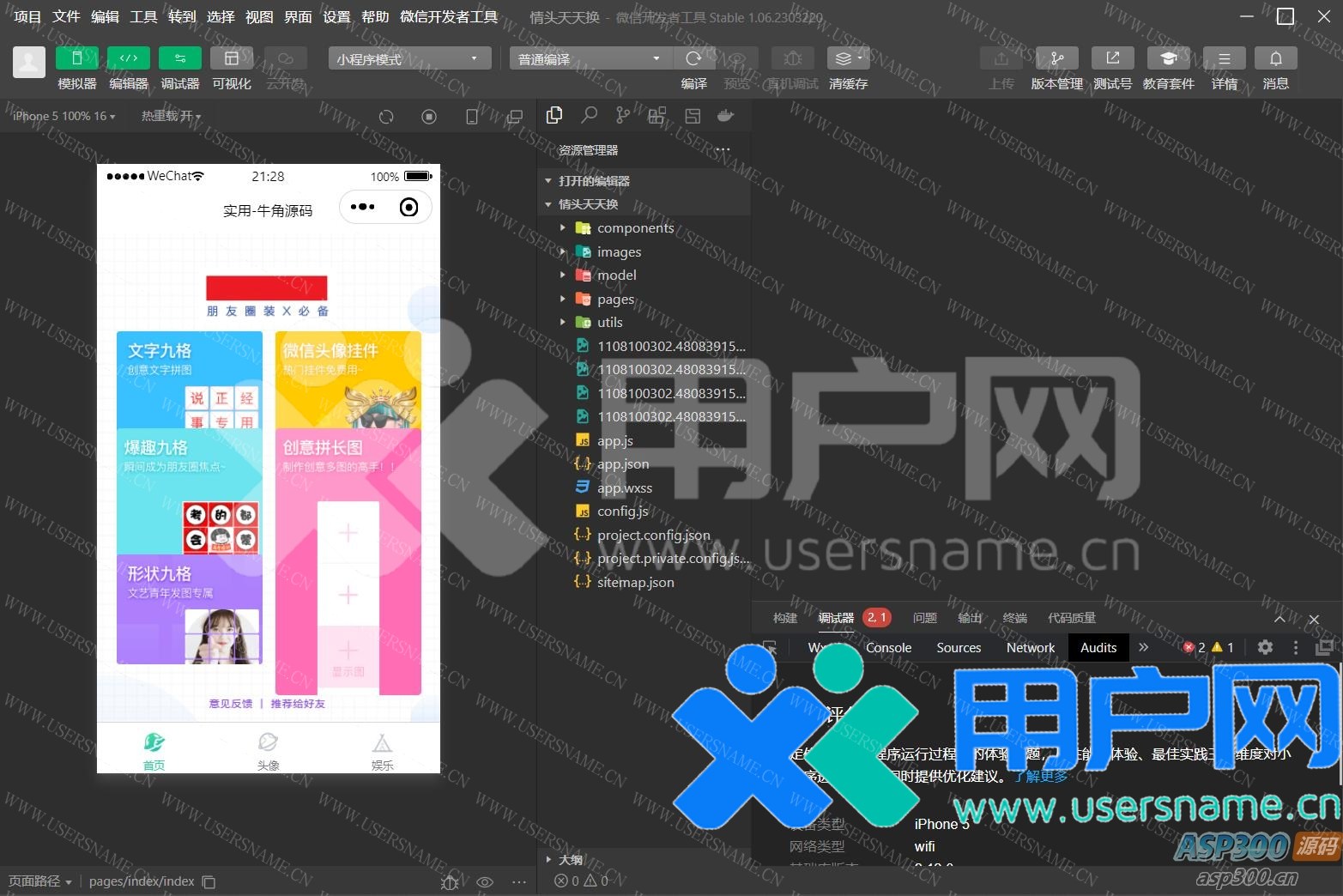This screenshot has width=1343, height=896.
Task: Click the compile refresh icon
Action: click(x=693, y=58)
